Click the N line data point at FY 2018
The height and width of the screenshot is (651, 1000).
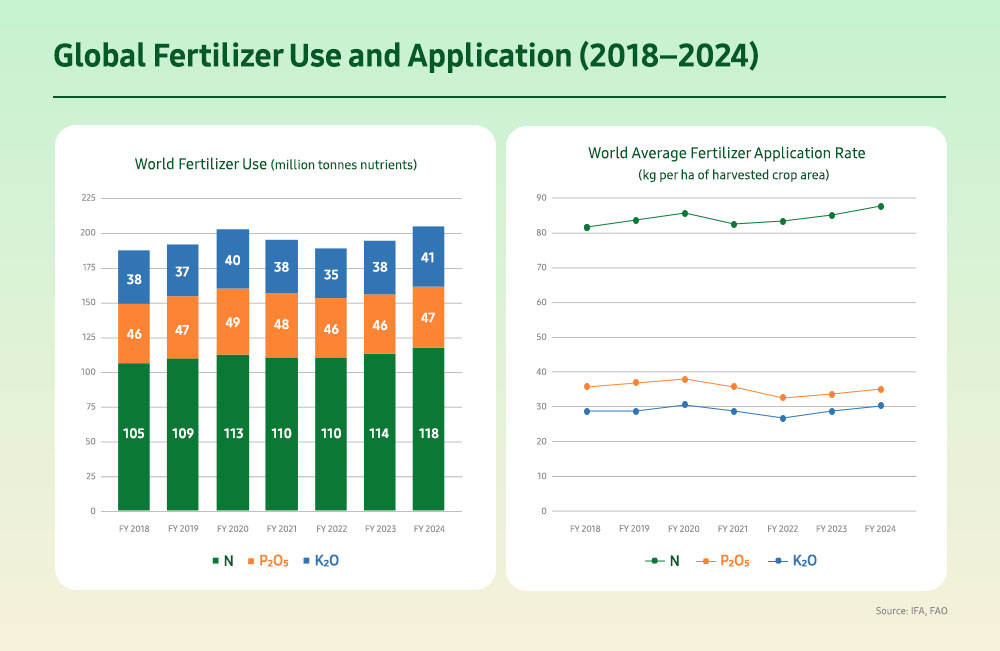click(x=586, y=227)
